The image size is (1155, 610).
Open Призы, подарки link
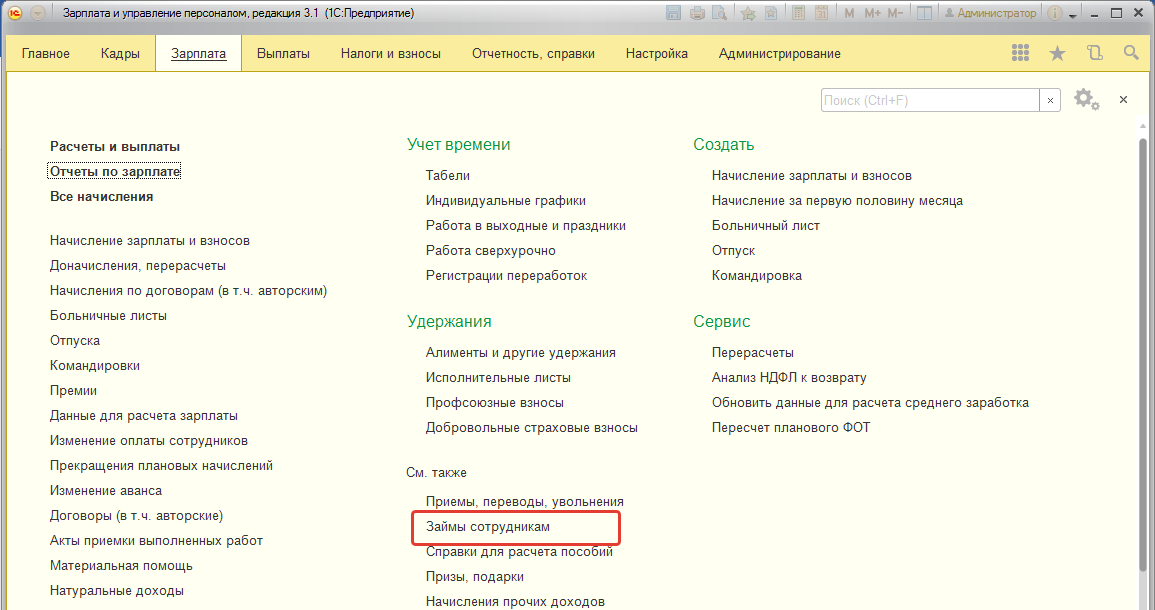pyautogui.click(x=475, y=577)
